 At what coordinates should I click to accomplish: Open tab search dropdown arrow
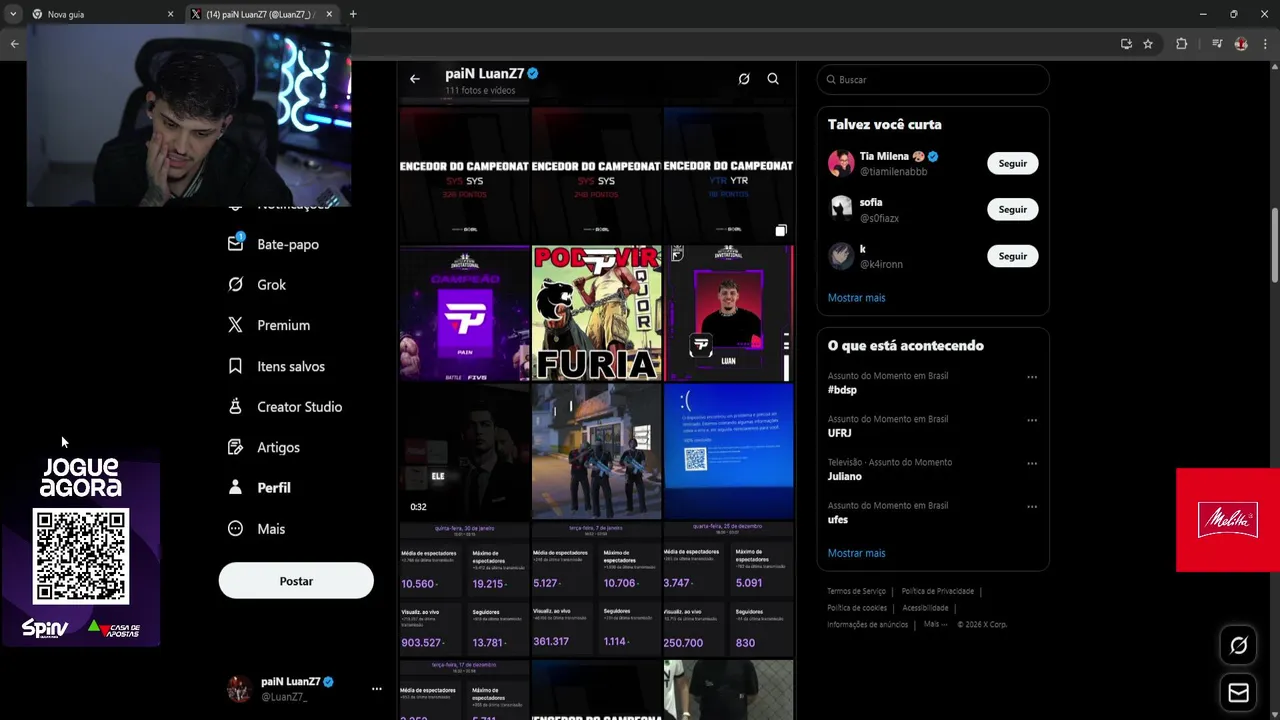coord(13,14)
